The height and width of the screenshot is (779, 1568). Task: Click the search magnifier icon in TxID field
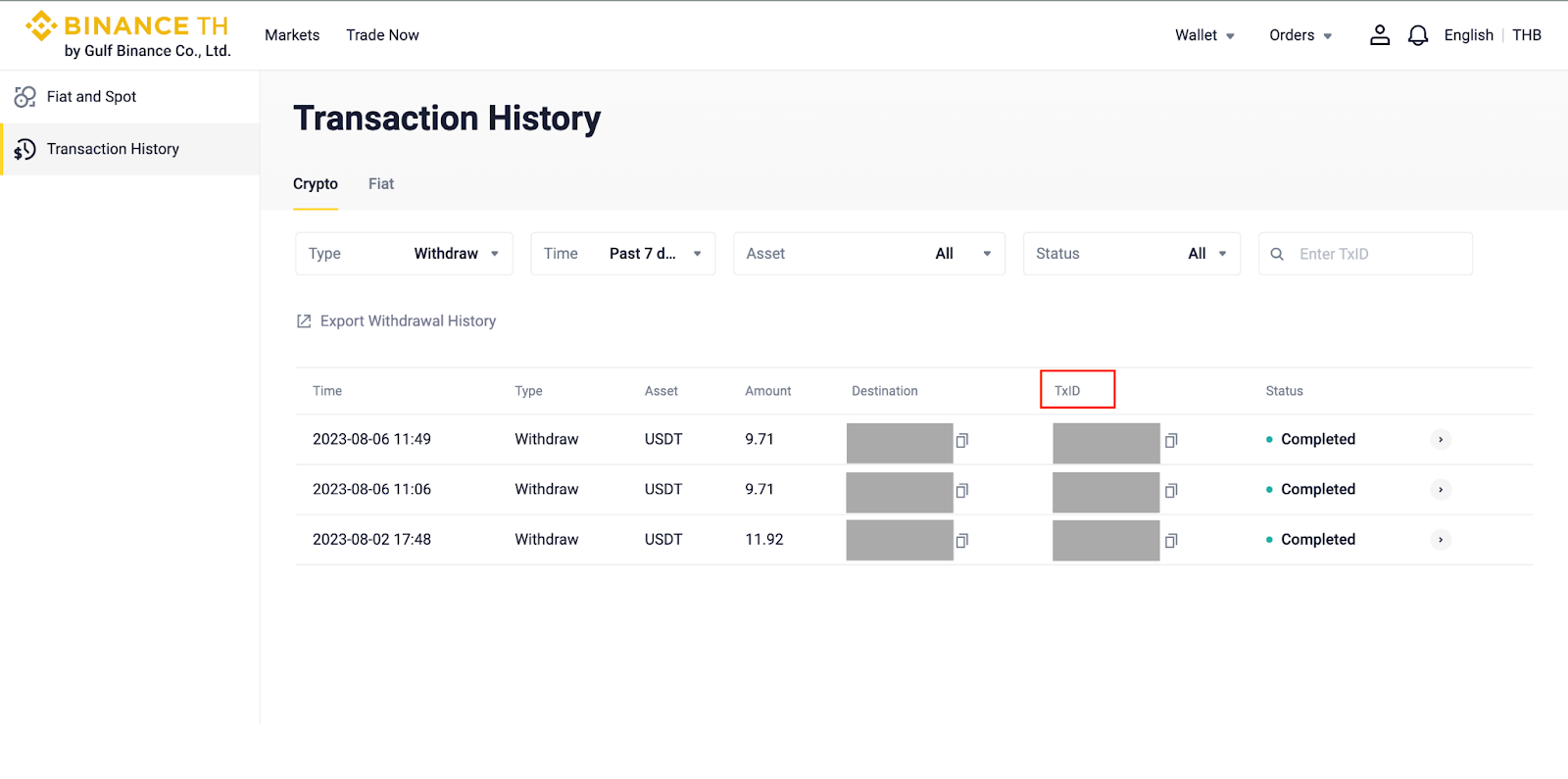click(x=1277, y=254)
